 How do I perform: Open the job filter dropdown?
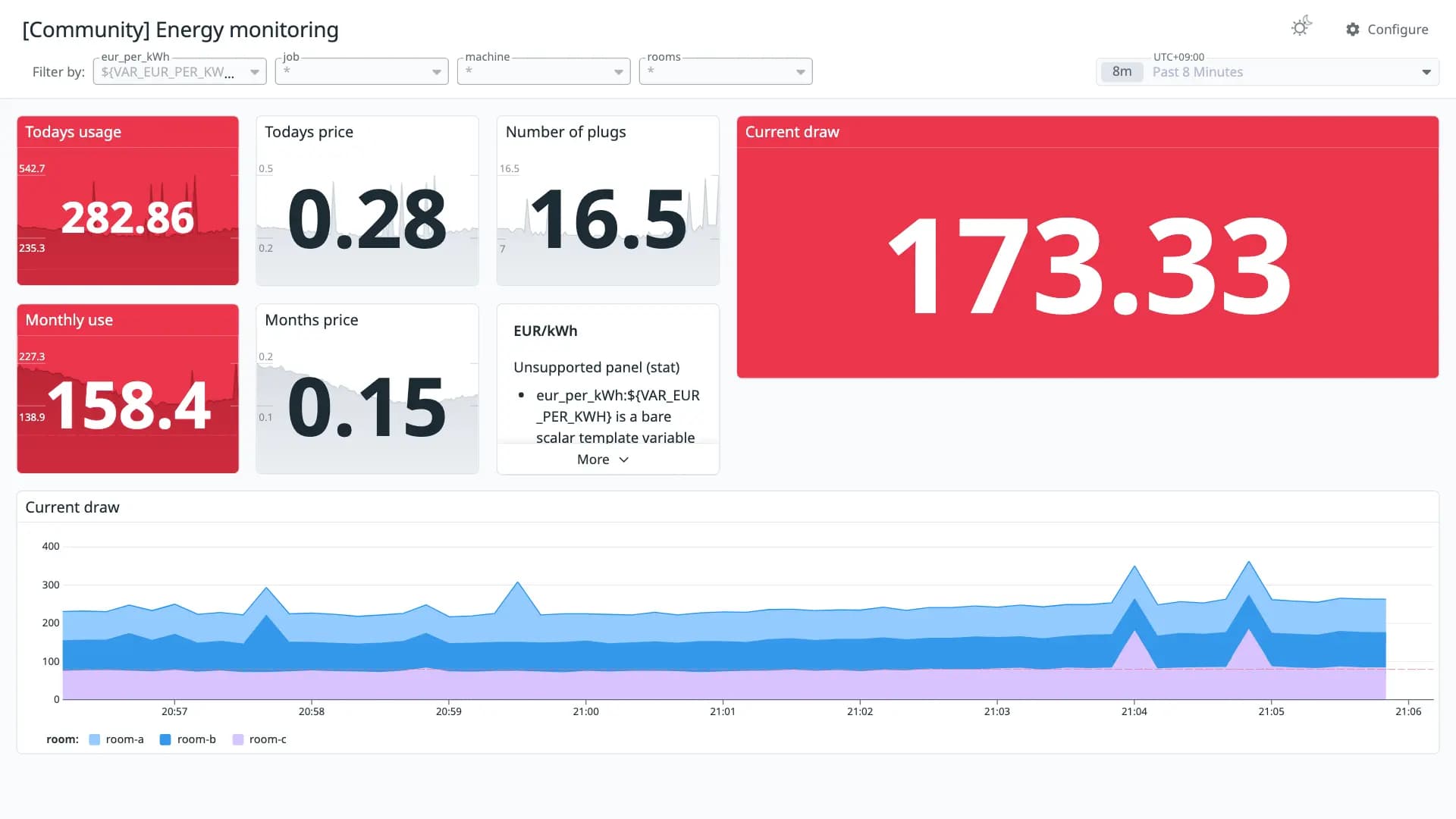point(362,71)
